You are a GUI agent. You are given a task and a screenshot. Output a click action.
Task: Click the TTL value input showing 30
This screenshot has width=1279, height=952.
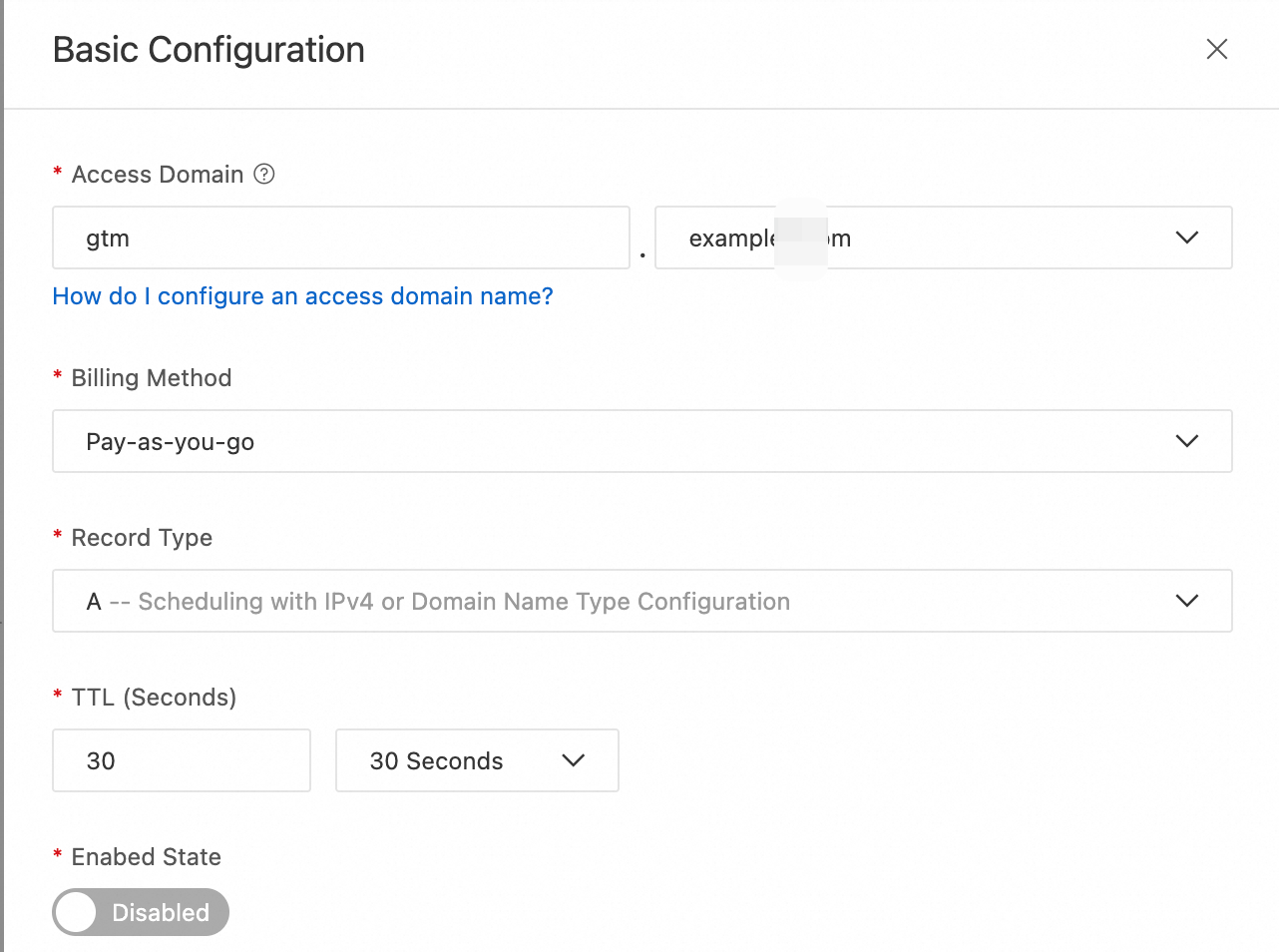click(181, 760)
